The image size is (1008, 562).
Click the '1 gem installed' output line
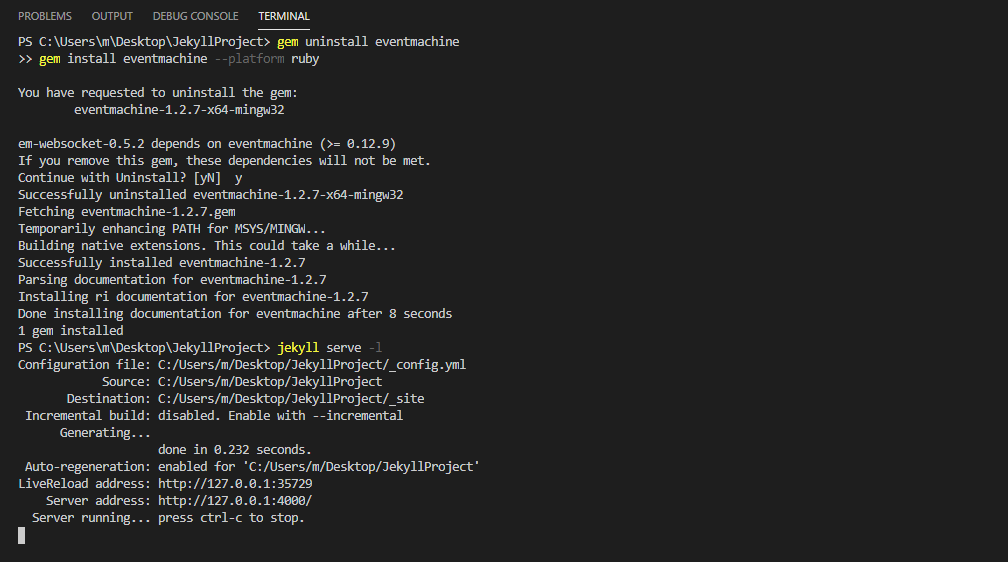tap(71, 330)
